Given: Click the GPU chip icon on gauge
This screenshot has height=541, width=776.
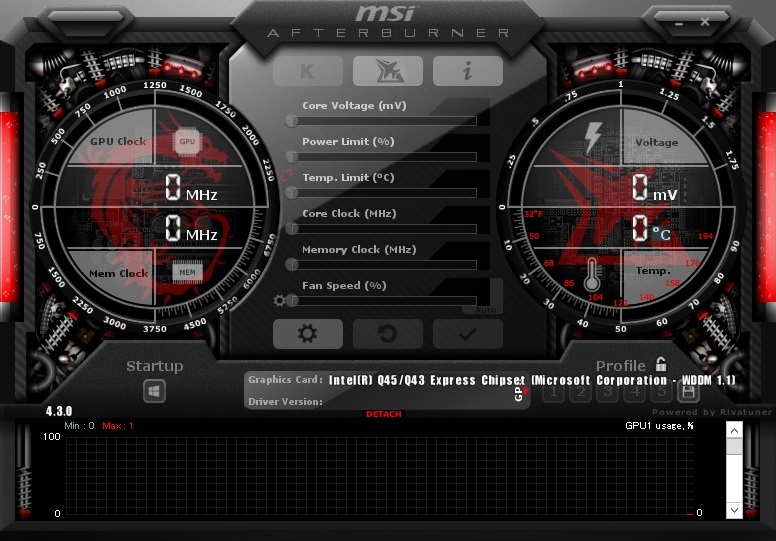Looking at the screenshot, I should (187, 142).
